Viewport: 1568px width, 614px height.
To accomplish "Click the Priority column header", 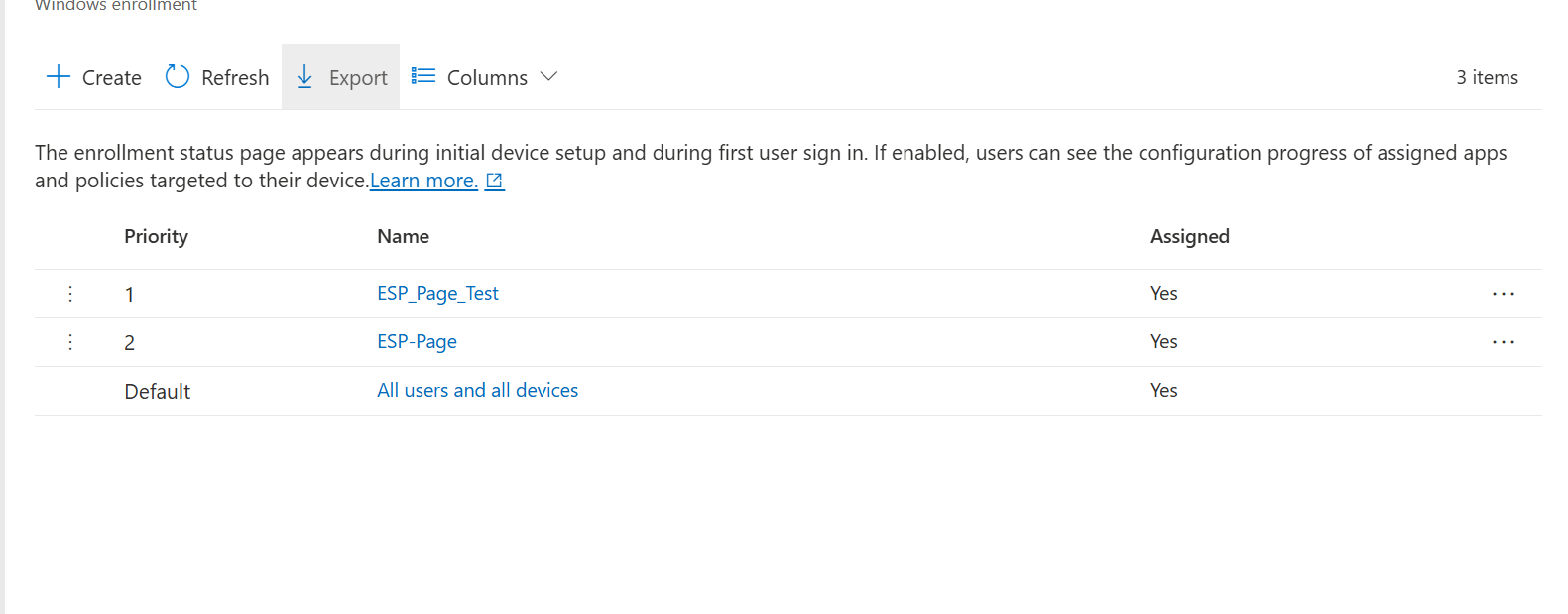I will (x=156, y=236).
